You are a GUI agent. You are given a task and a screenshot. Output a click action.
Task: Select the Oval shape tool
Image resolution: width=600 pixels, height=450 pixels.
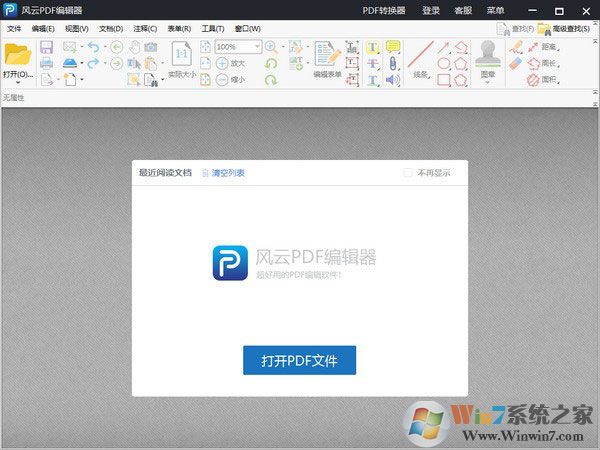tap(443, 64)
